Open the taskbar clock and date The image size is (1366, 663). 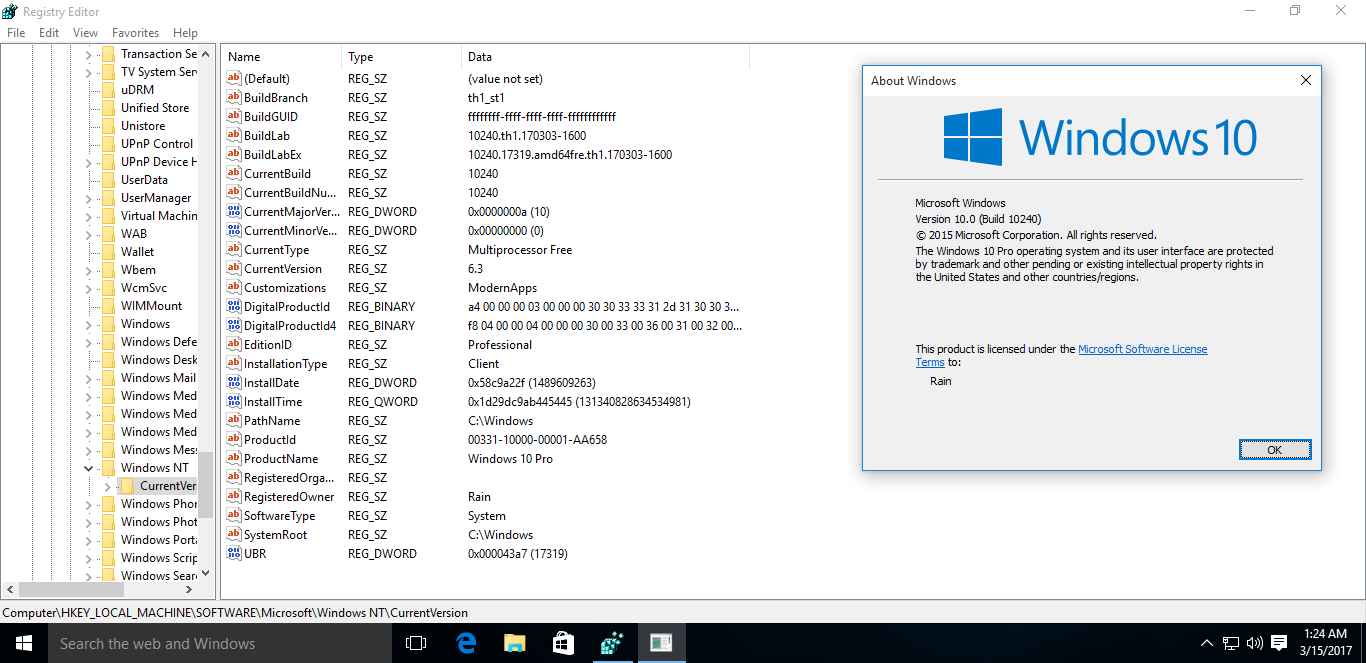[x=1326, y=643]
